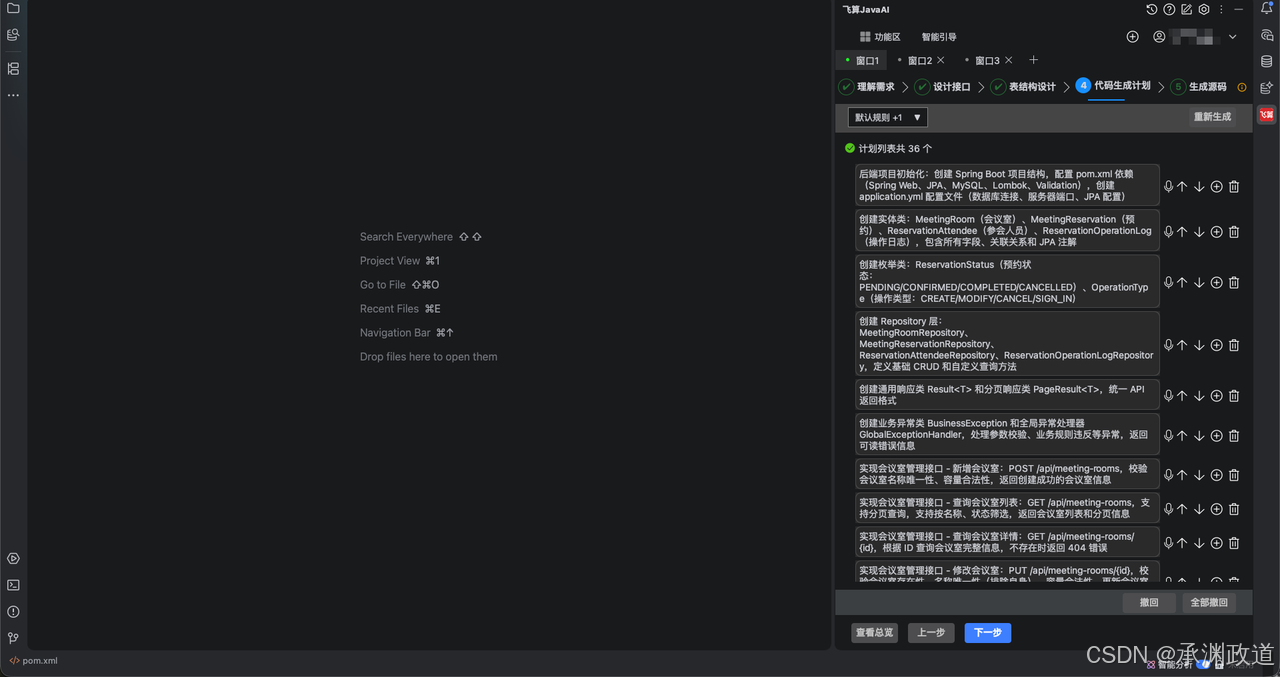Move 创建实体类 item down

pyautogui.click(x=1199, y=231)
